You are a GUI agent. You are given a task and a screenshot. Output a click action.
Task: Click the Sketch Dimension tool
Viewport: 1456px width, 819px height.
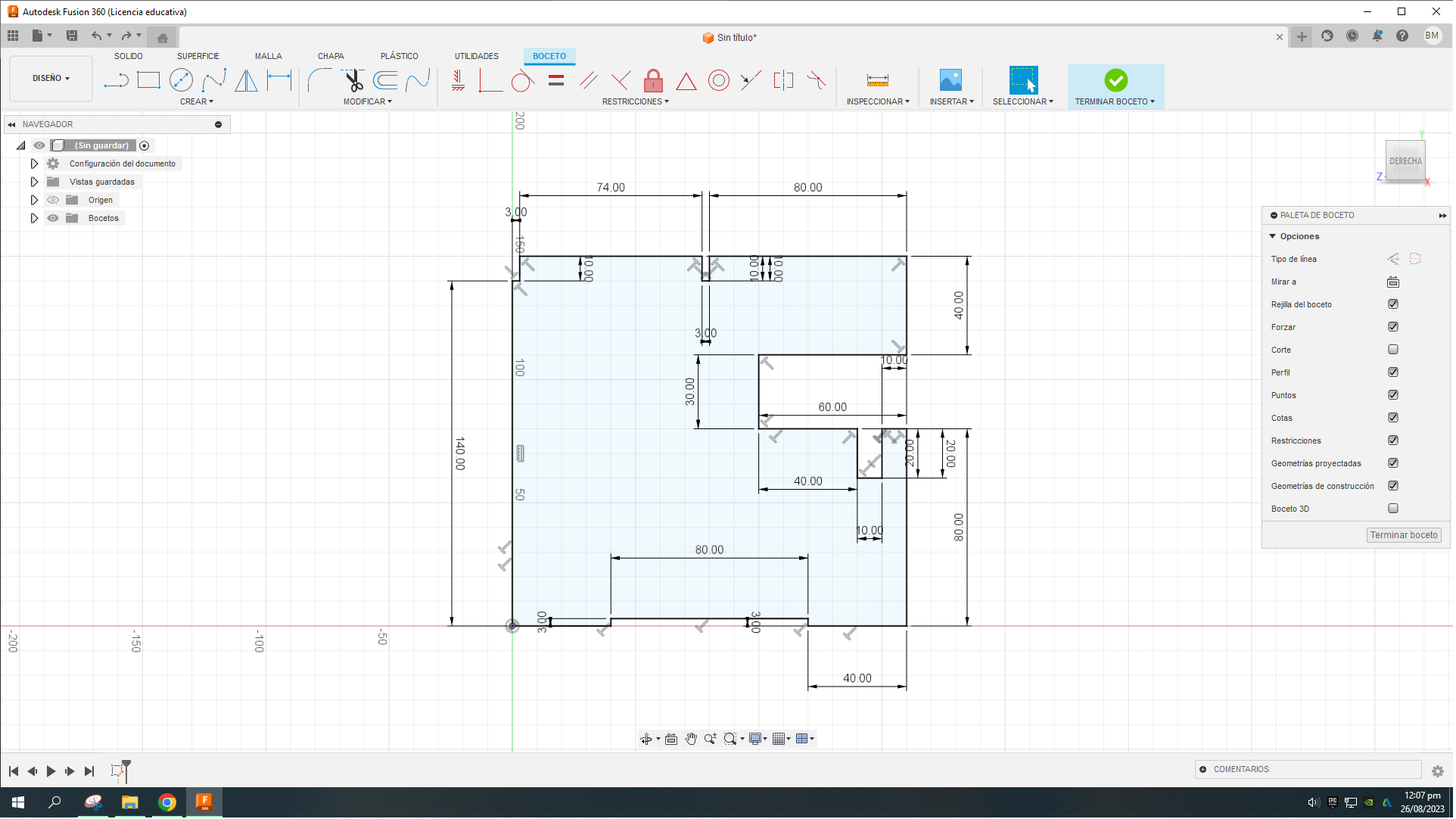[x=279, y=80]
